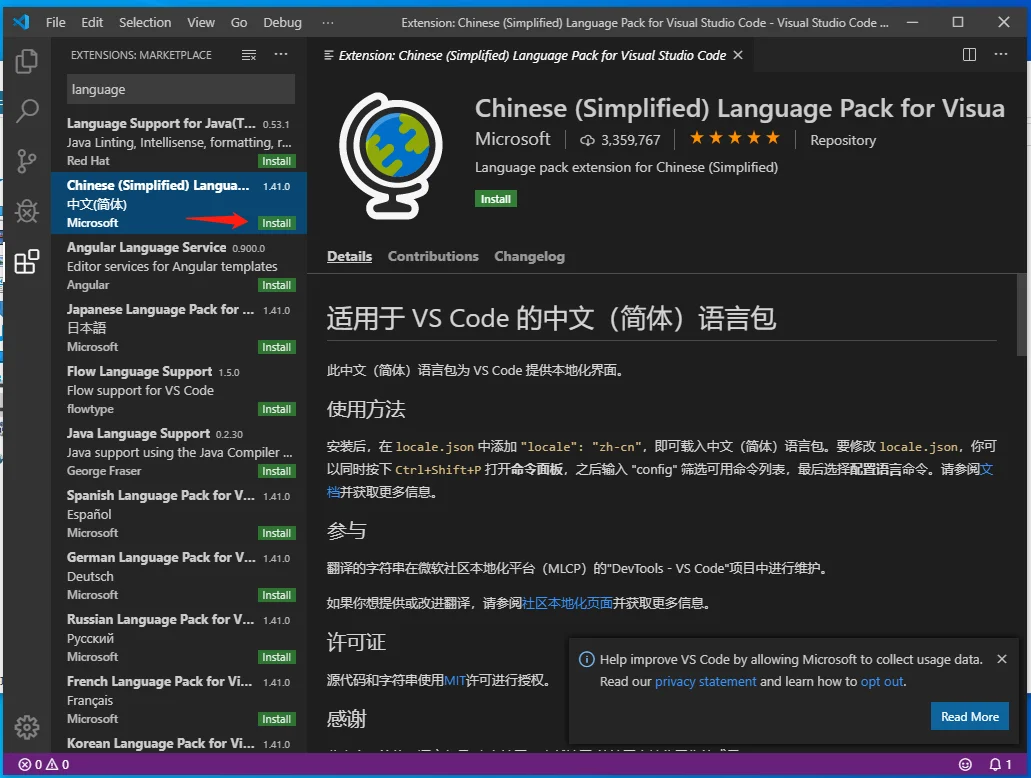This screenshot has width=1031, height=778.
Task: Select Spanish Language Pack list title
Action: tap(160, 495)
